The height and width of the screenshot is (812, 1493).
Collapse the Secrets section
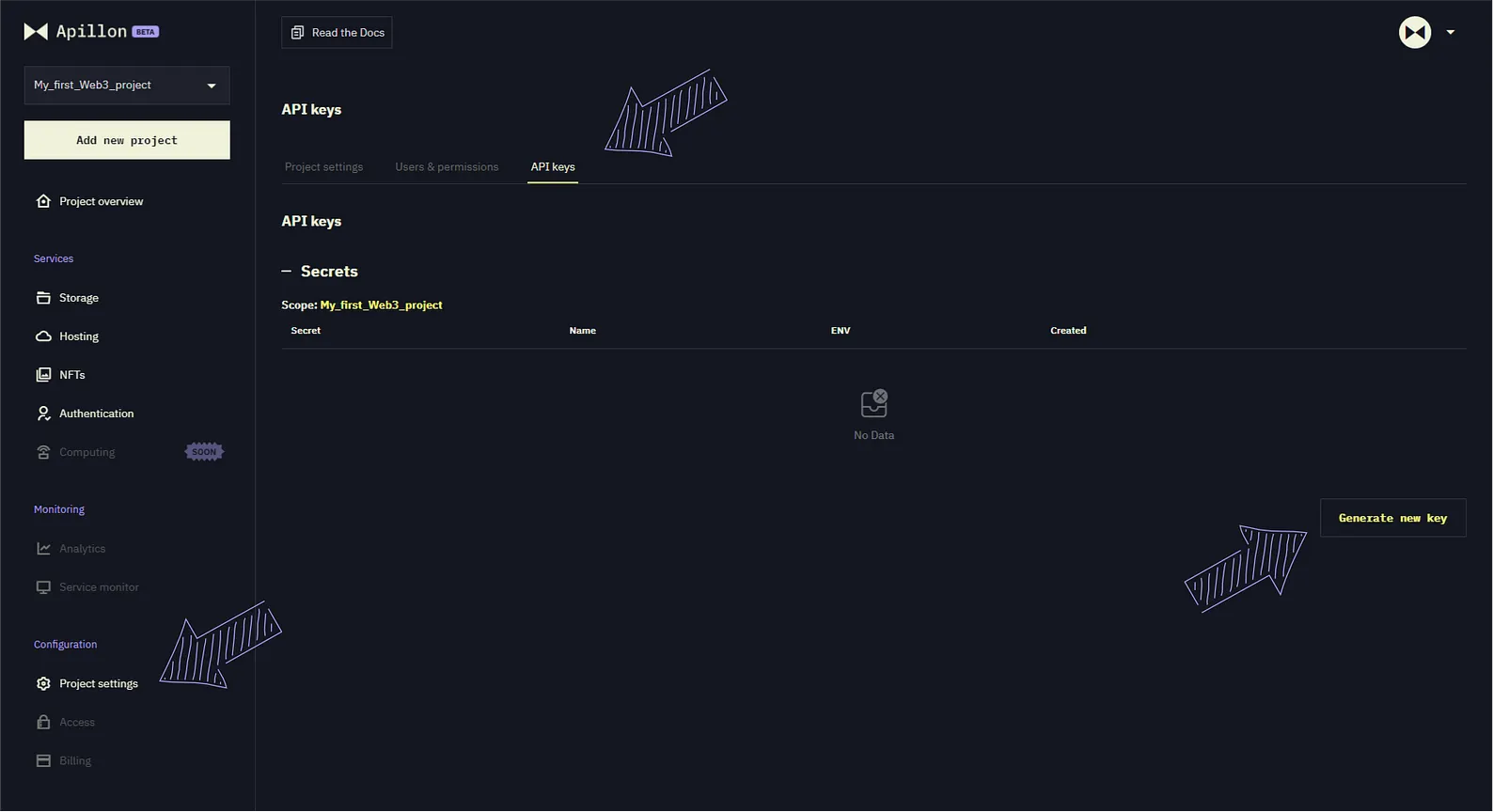[x=287, y=272]
